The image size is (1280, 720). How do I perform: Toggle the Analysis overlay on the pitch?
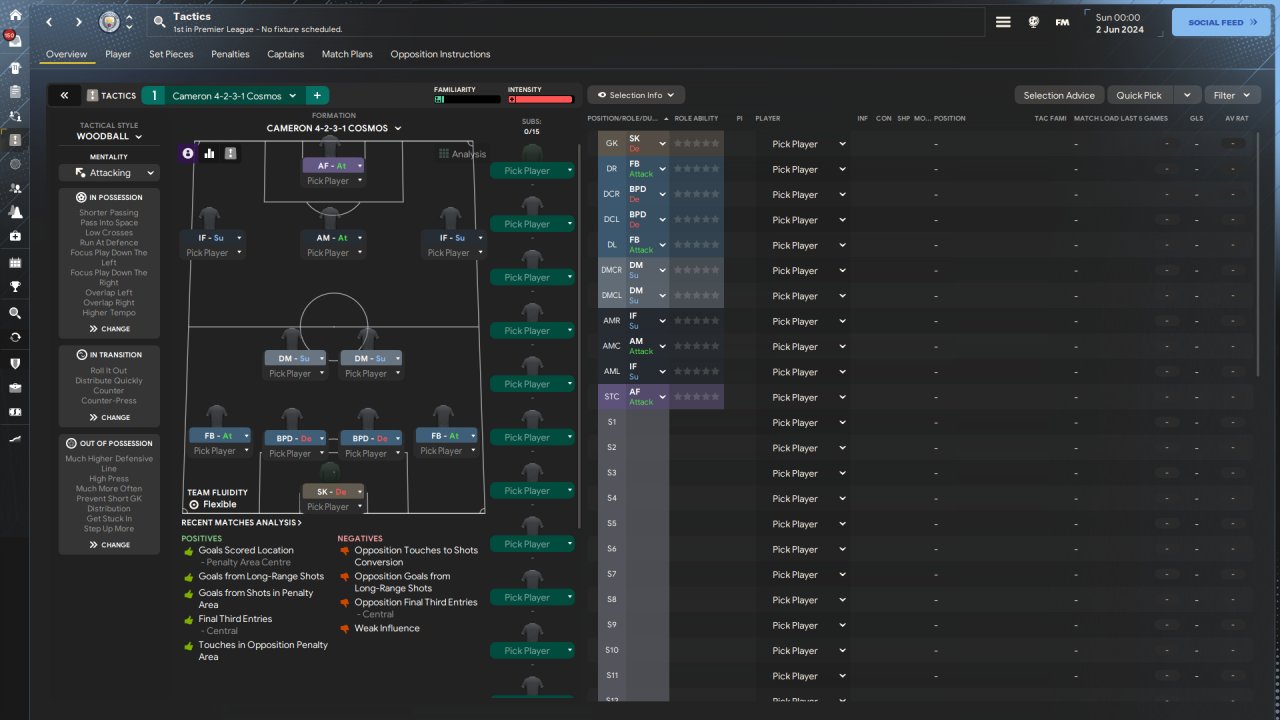462,154
